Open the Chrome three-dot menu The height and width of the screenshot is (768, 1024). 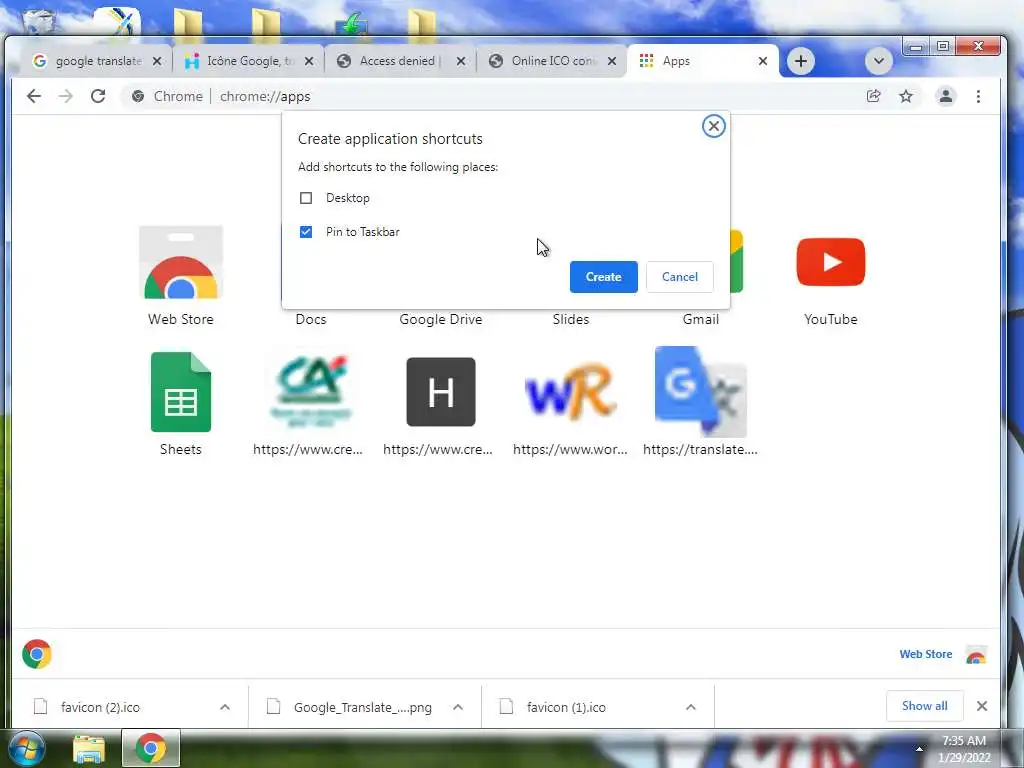(x=978, y=97)
